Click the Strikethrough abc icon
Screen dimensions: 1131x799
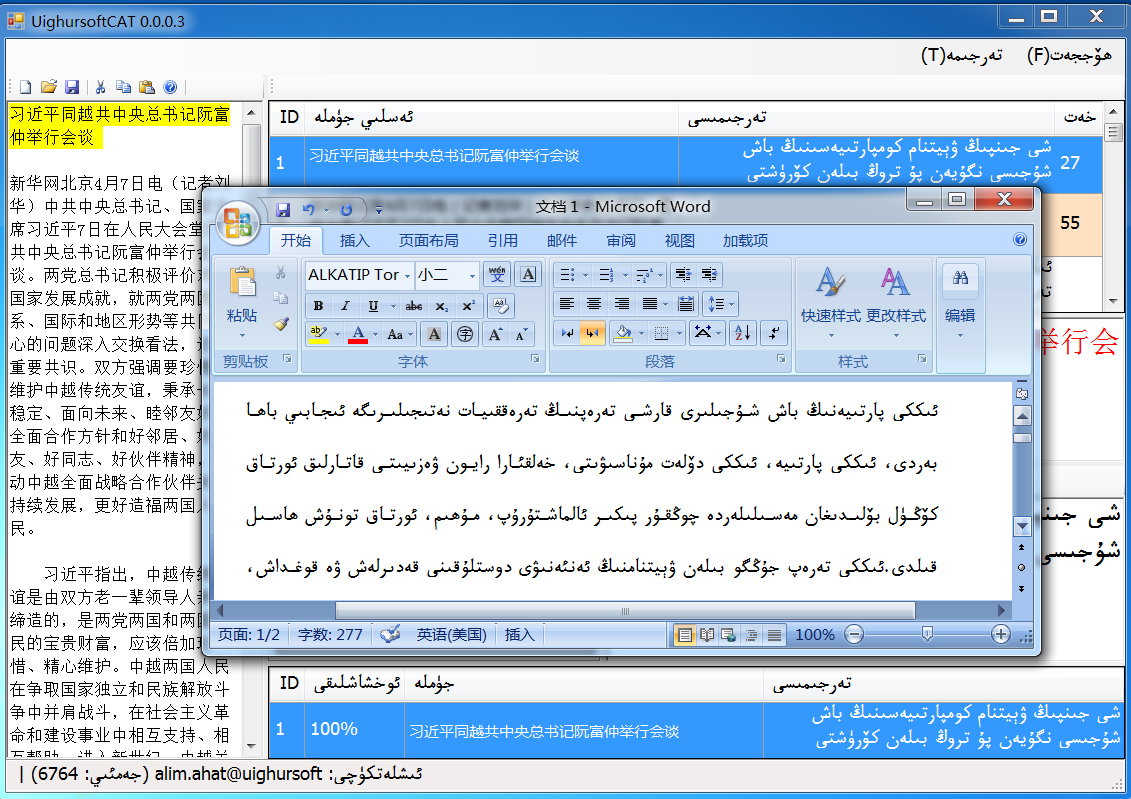tap(414, 306)
